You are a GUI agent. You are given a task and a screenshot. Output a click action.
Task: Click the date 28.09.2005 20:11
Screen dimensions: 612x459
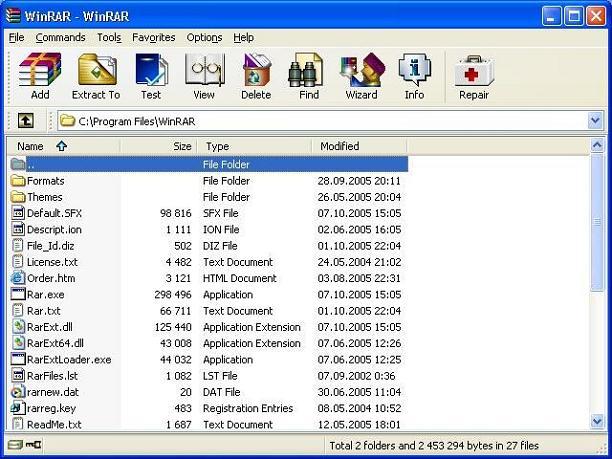click(359, 181)
